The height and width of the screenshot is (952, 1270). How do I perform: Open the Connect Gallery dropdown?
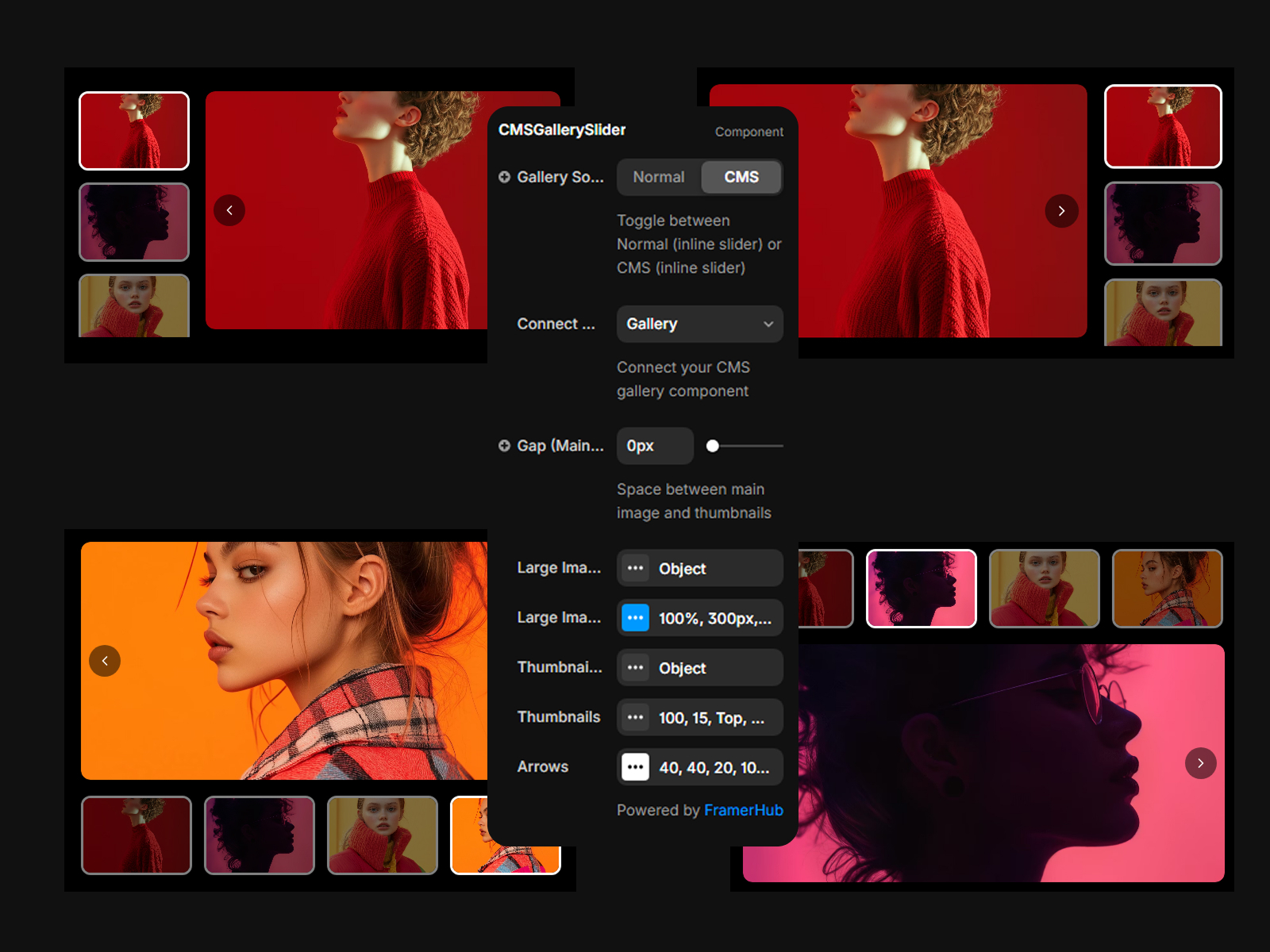click(x=699, y=324)
